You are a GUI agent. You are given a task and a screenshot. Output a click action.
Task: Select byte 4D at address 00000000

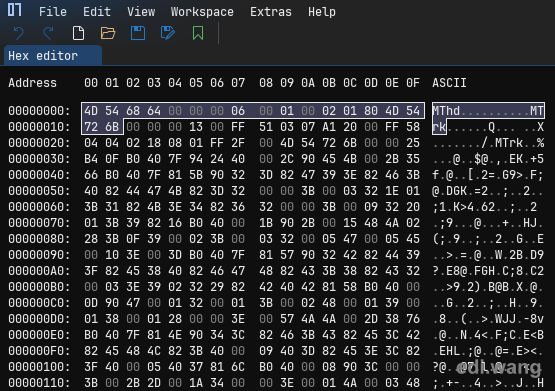91,111
